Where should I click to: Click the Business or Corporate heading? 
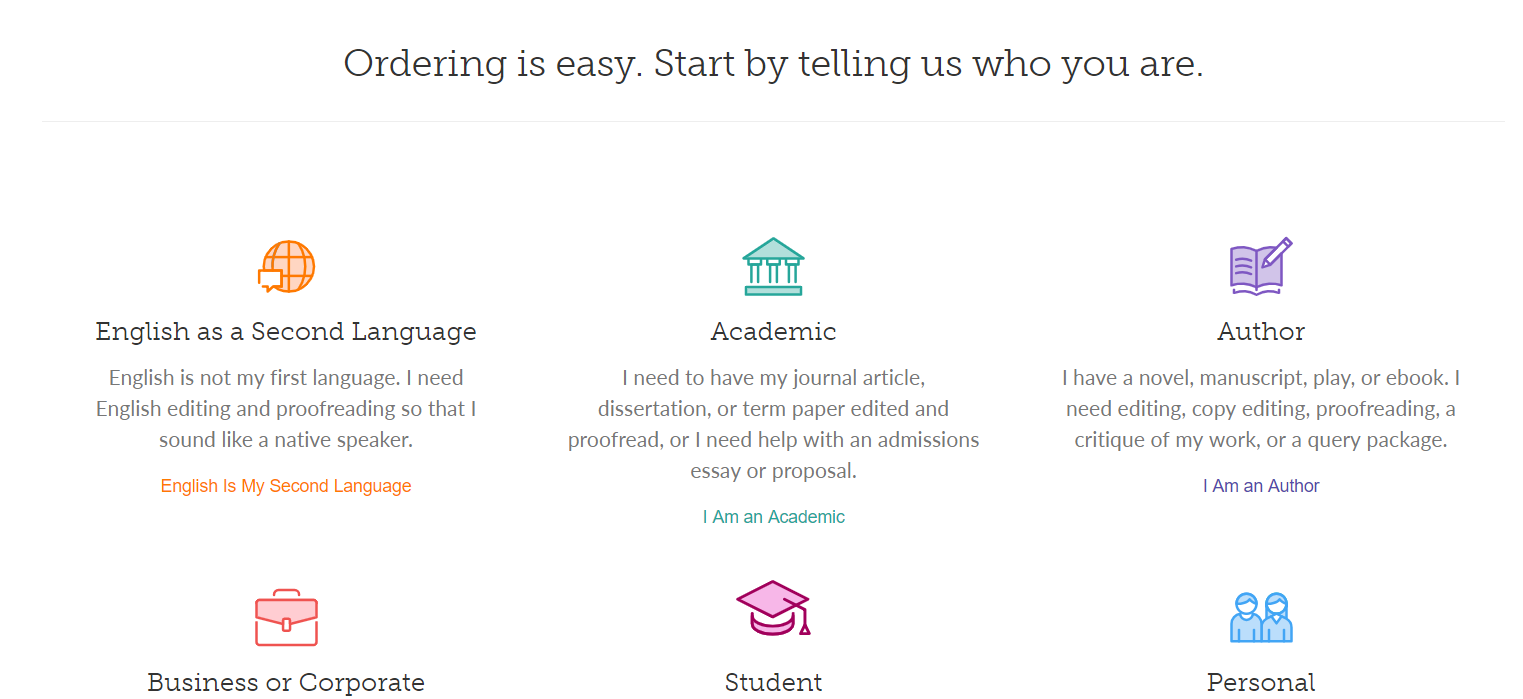point(286,683)
